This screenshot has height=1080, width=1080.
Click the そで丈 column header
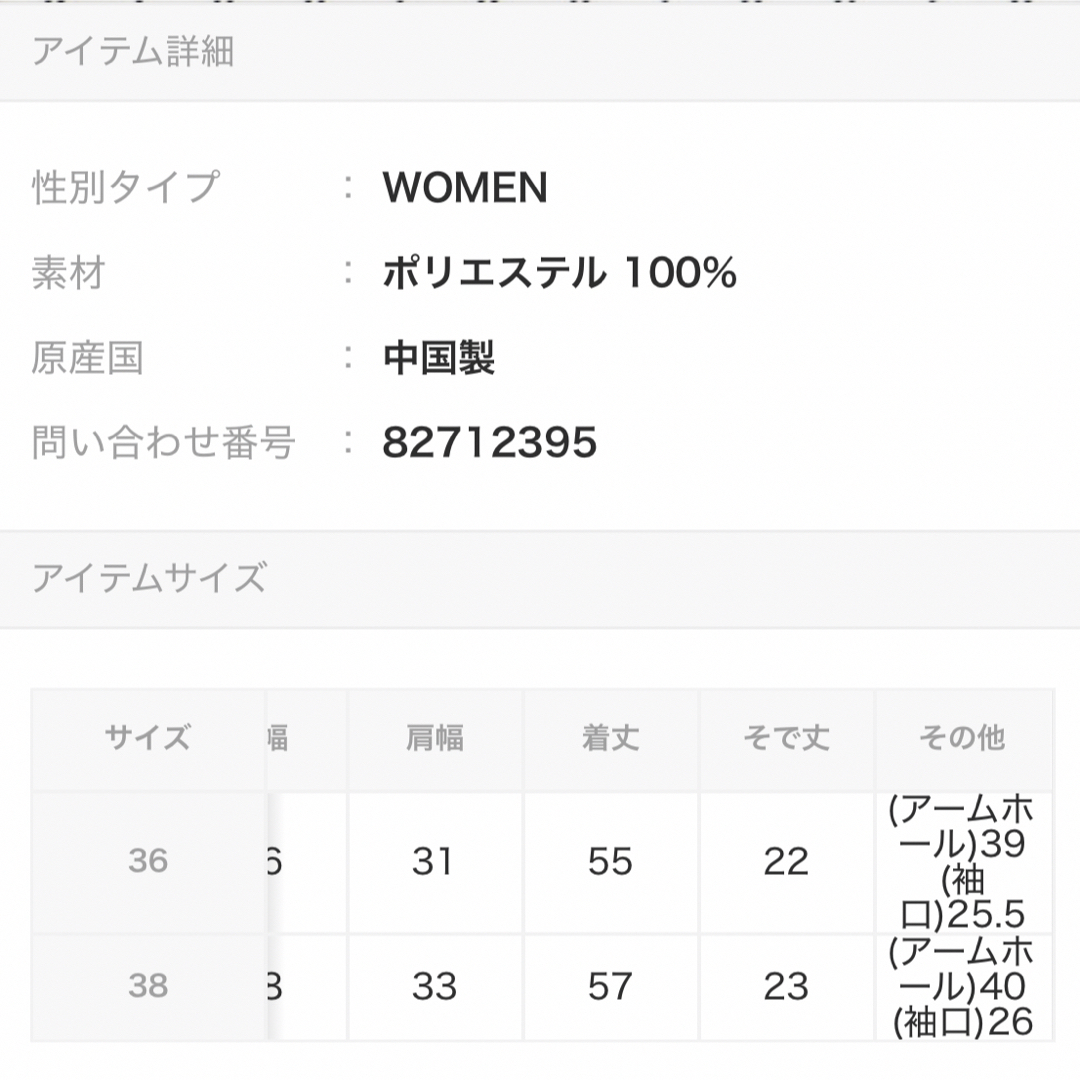click(x=787, y=738)
